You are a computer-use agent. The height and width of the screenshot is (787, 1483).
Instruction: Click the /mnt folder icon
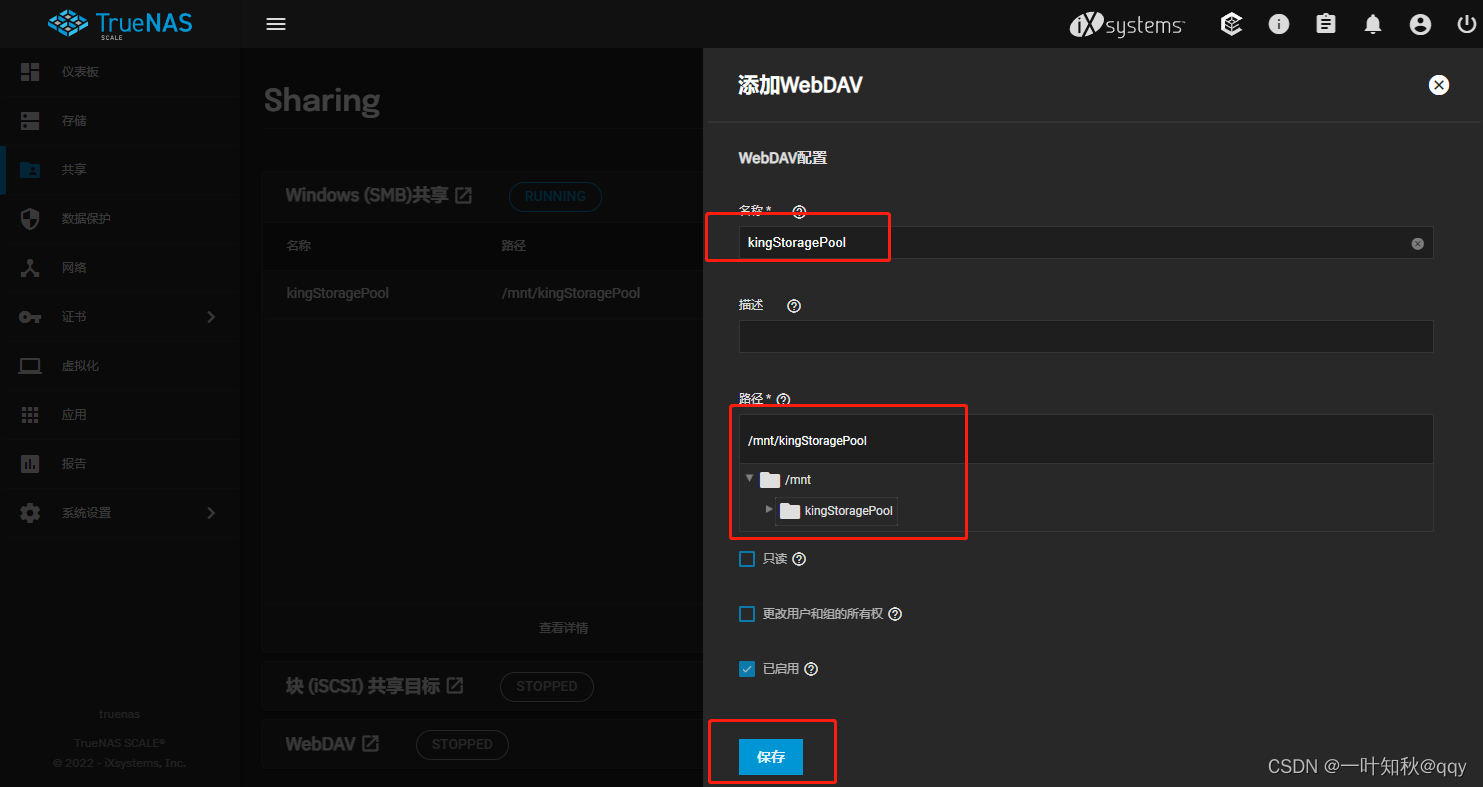coord(770,480)
